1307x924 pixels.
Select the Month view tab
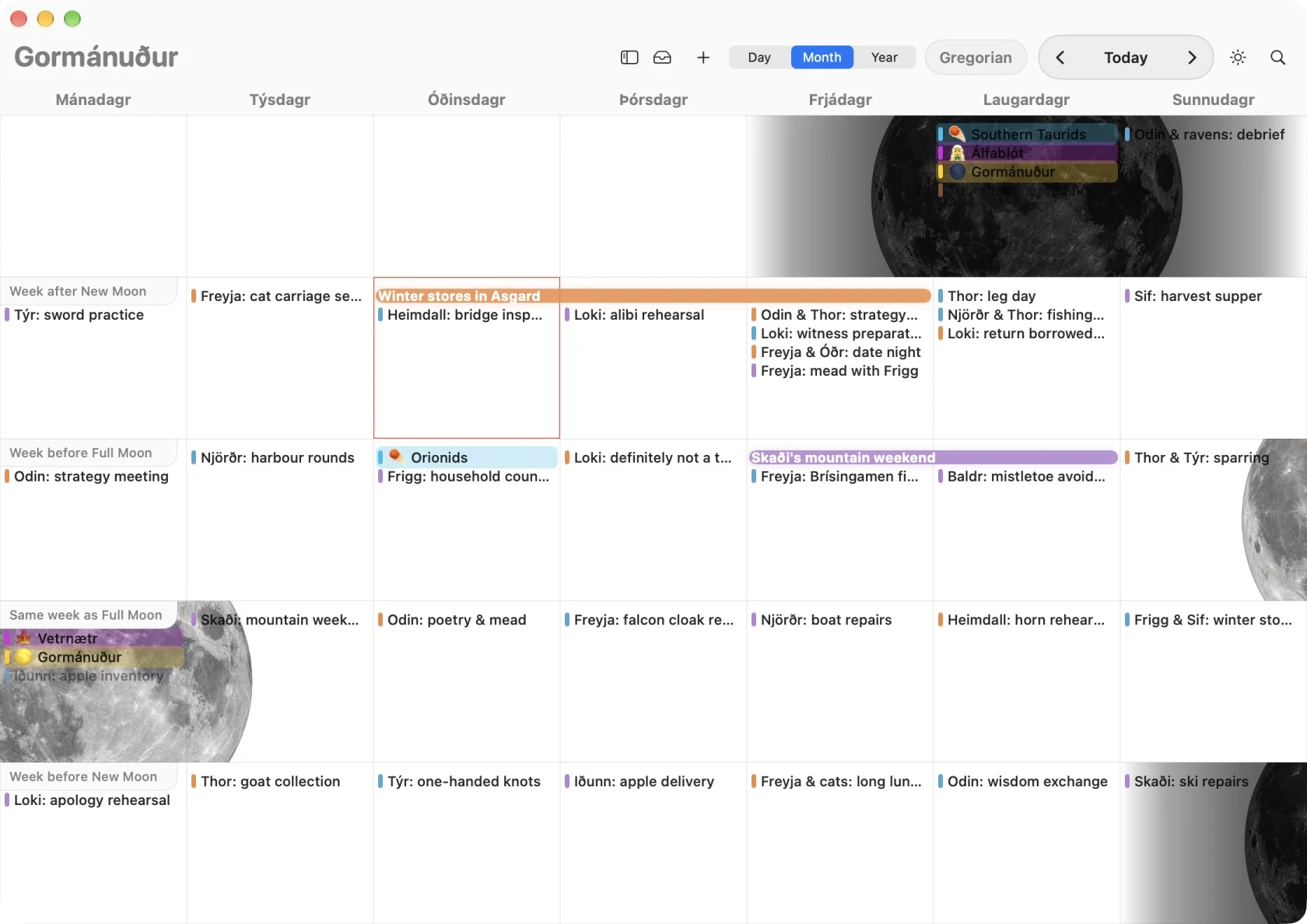click(822, 58)
